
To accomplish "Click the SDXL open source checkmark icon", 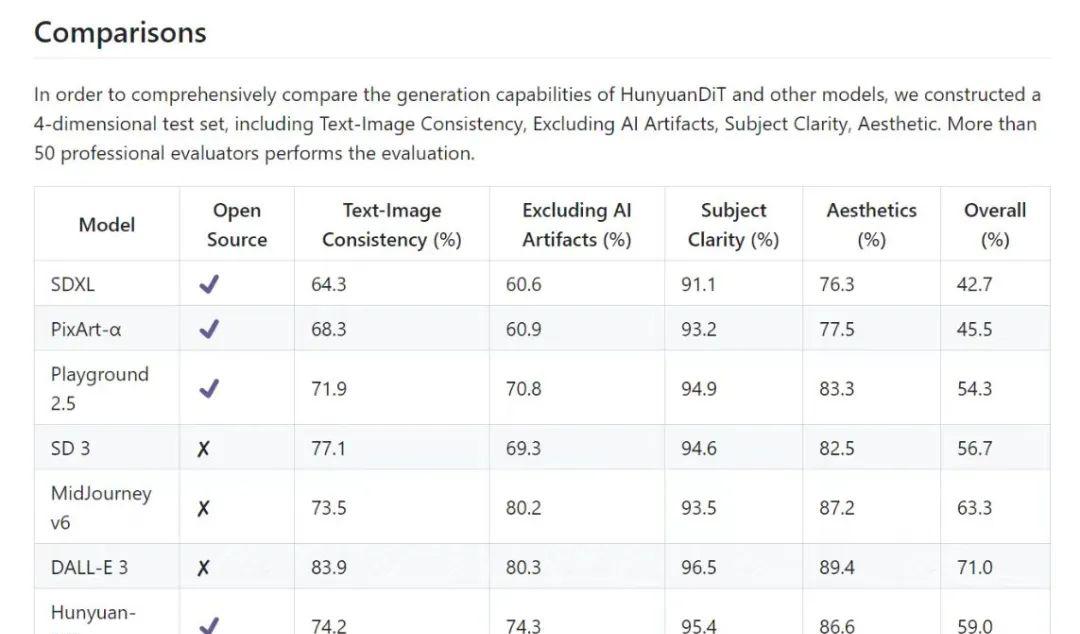I will coord(209,284).
